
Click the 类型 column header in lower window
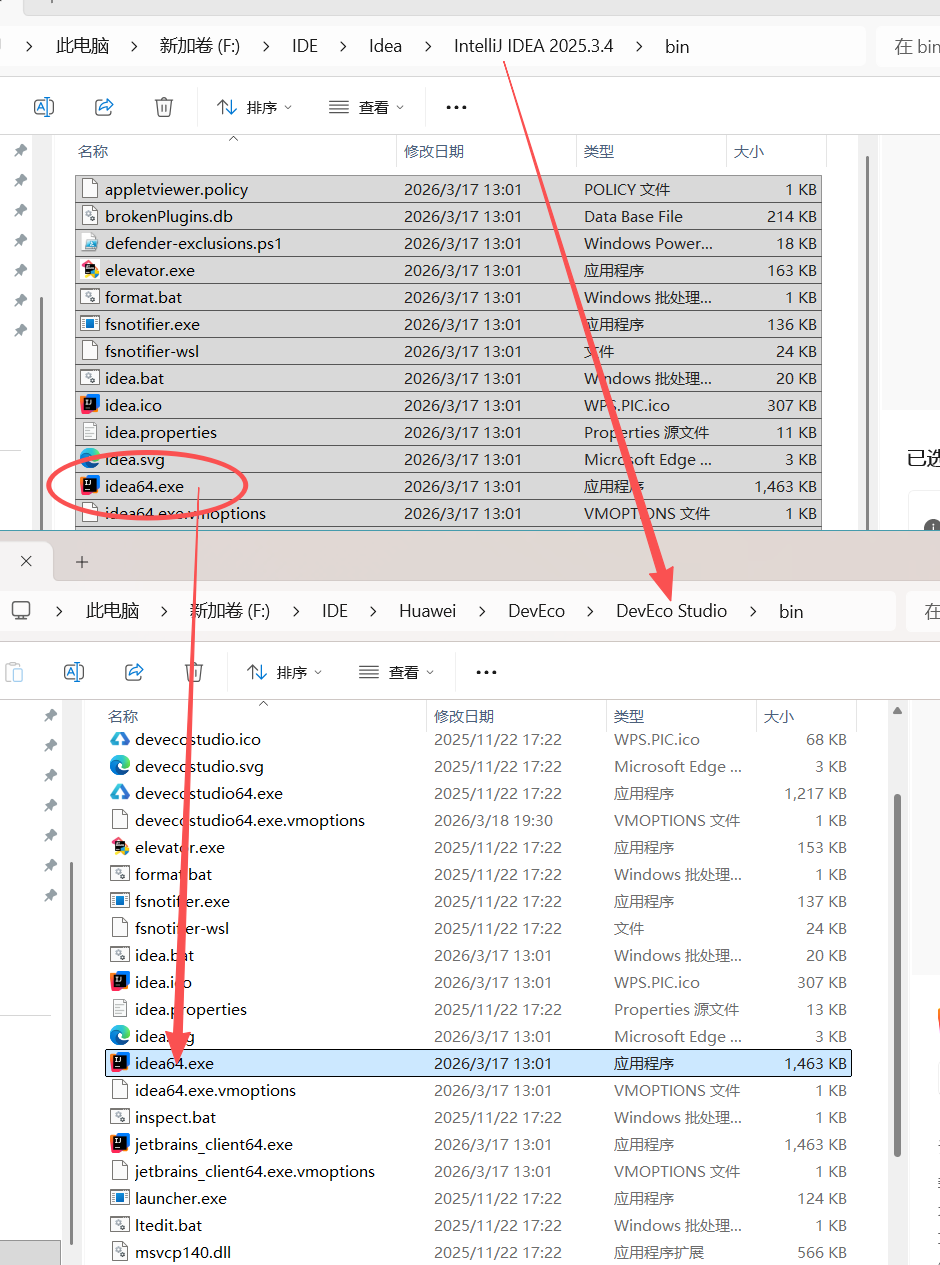click(629, 717)
